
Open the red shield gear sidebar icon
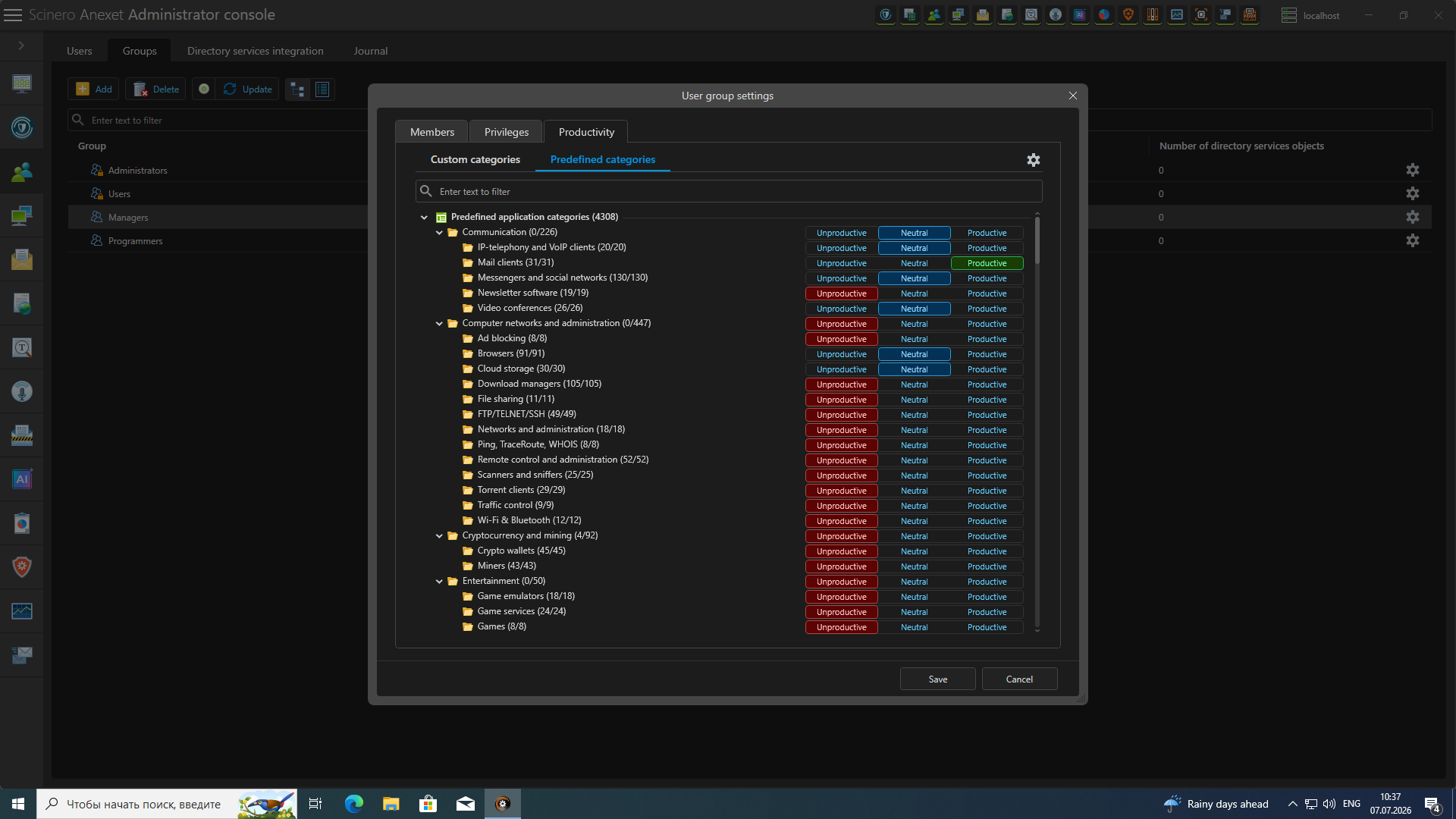coord(22,567)
